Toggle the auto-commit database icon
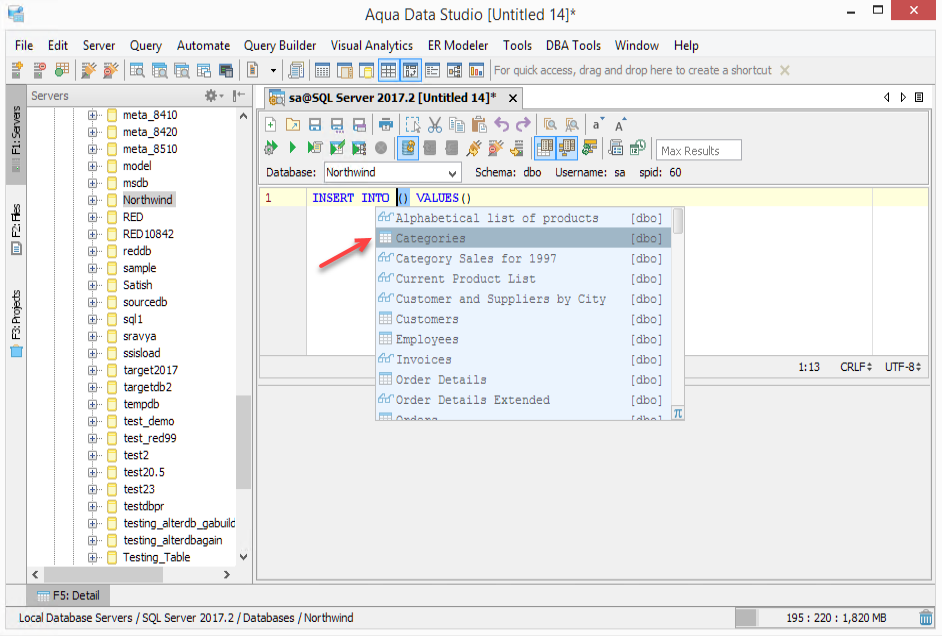The width and height of the screenshot is (942, 636). tap(408, 148)
